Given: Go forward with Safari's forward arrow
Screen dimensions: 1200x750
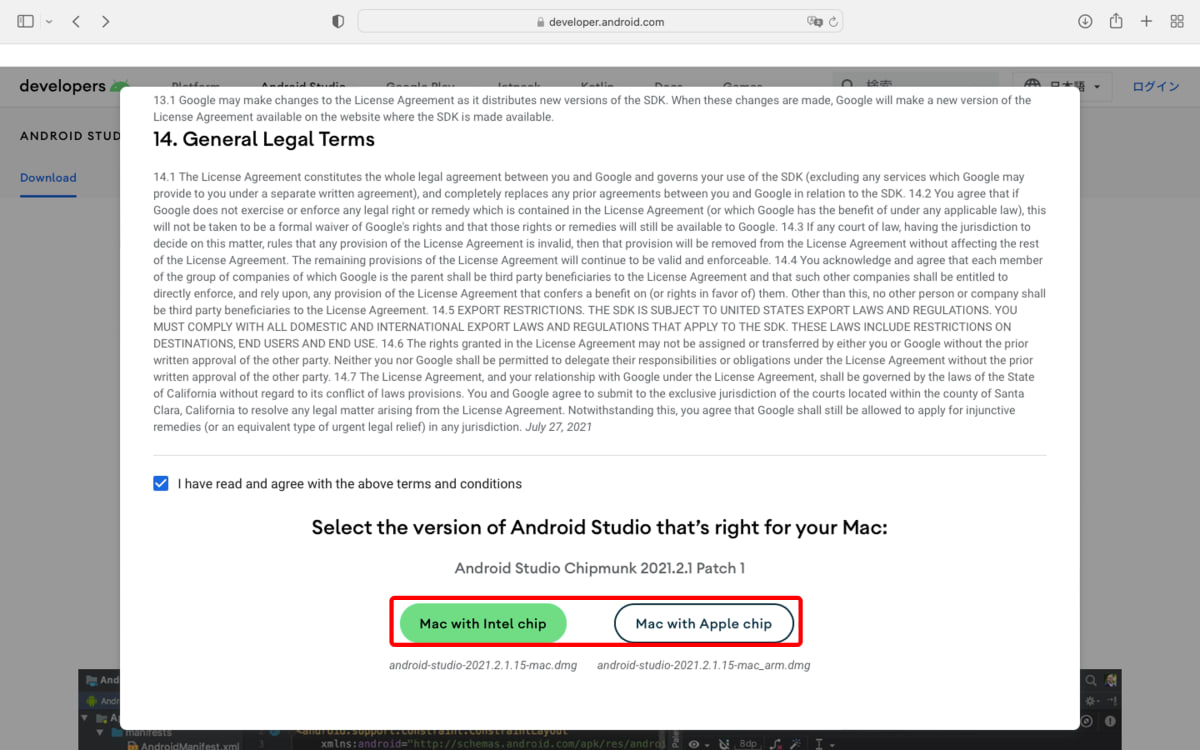Looking at the screenshot, I should click(106, 21).
